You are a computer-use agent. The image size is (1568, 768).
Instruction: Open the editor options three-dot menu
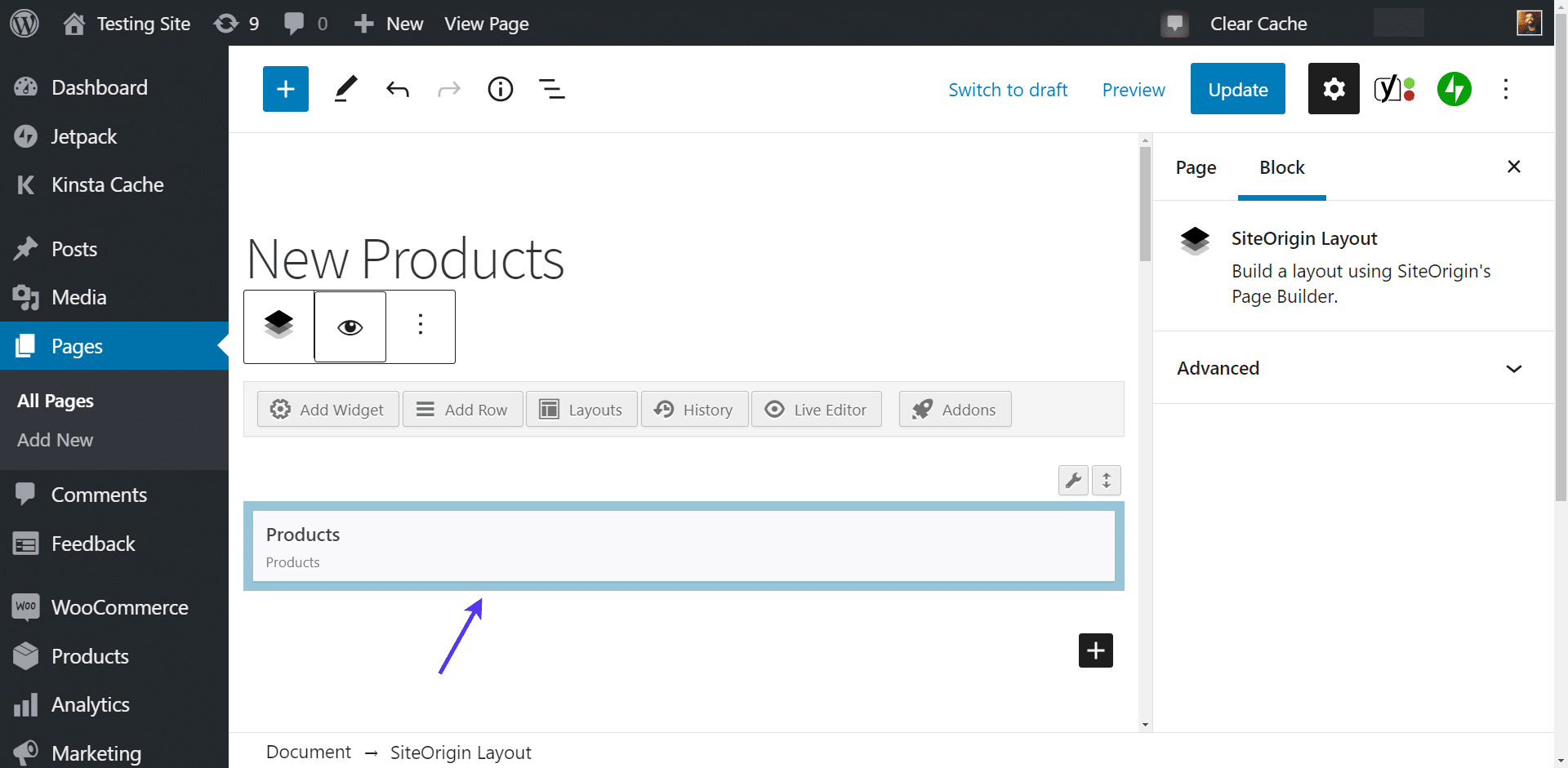click(1505, 89)
